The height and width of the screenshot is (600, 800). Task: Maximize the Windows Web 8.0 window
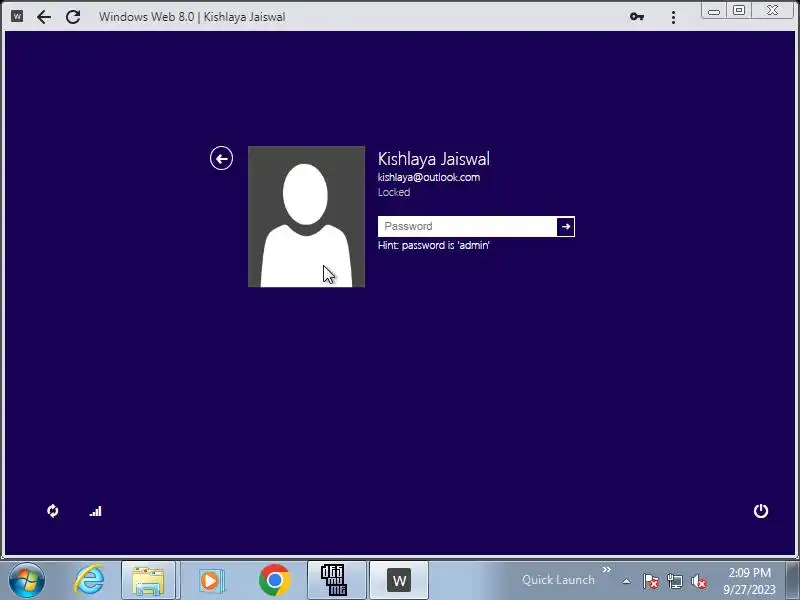click(x=739, y=10)
